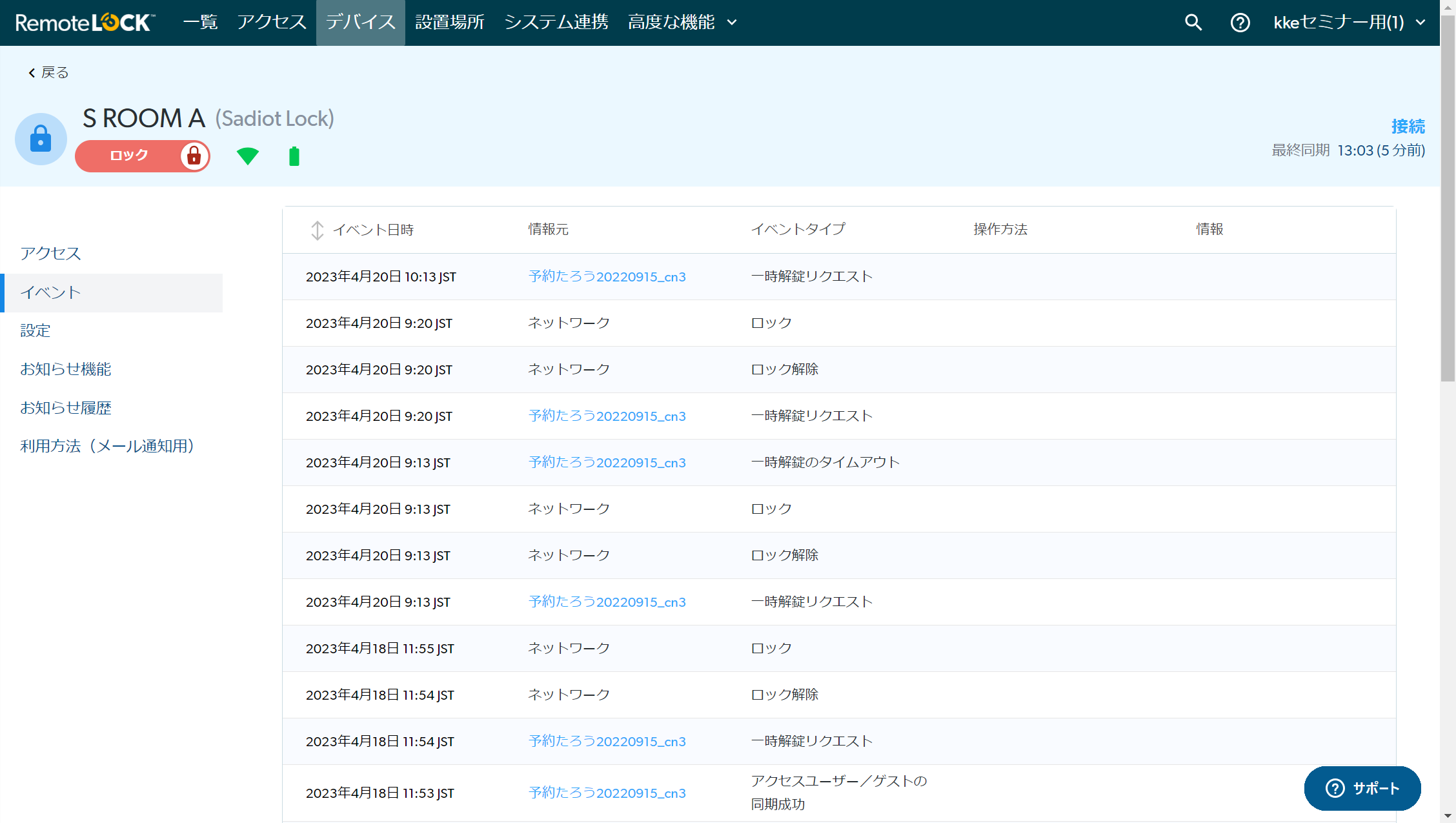Click アクセスユーザー／ゲストの同期成功 event text
This screenshot has height=823, width=1456.
(839, 793)
